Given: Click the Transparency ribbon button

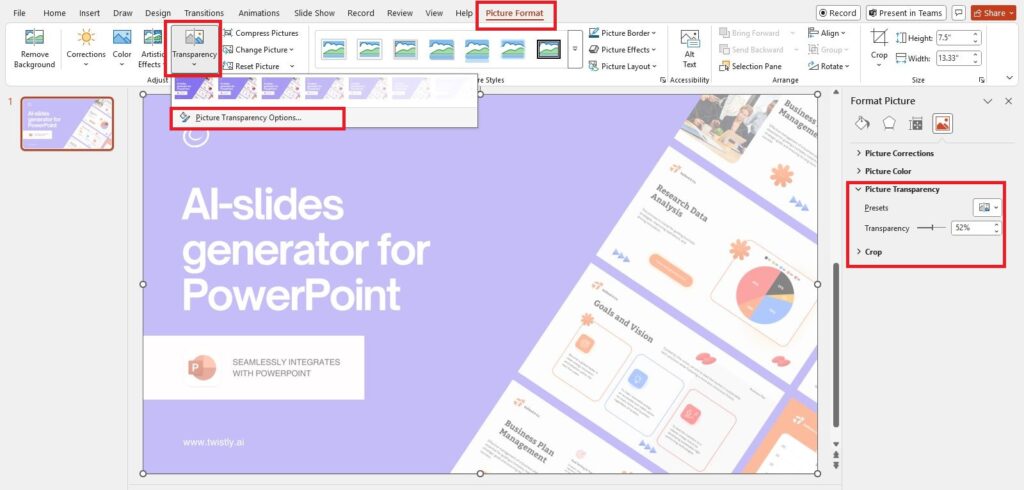Looking at the screenshot, I should (194, 48).
